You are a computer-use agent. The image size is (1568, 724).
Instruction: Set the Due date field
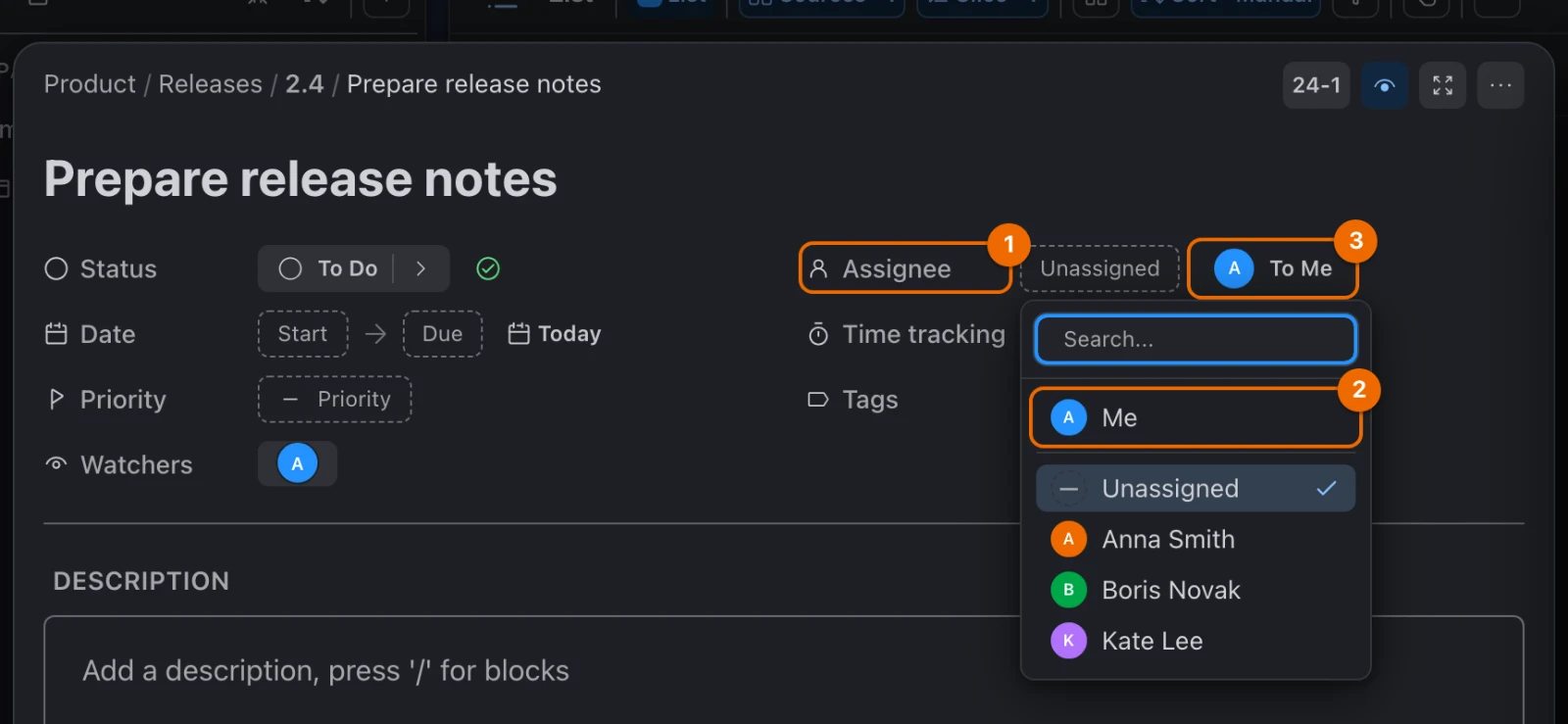coord(442,334)
